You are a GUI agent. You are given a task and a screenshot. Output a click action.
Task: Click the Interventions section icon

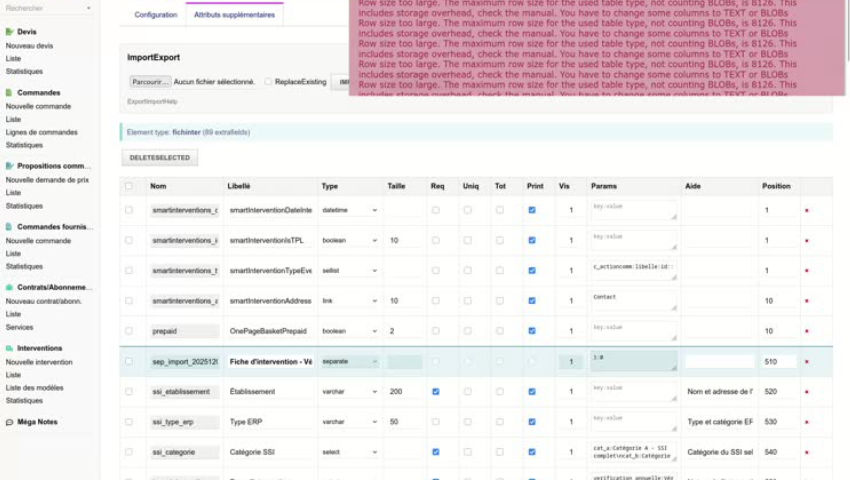pos(10,348)
